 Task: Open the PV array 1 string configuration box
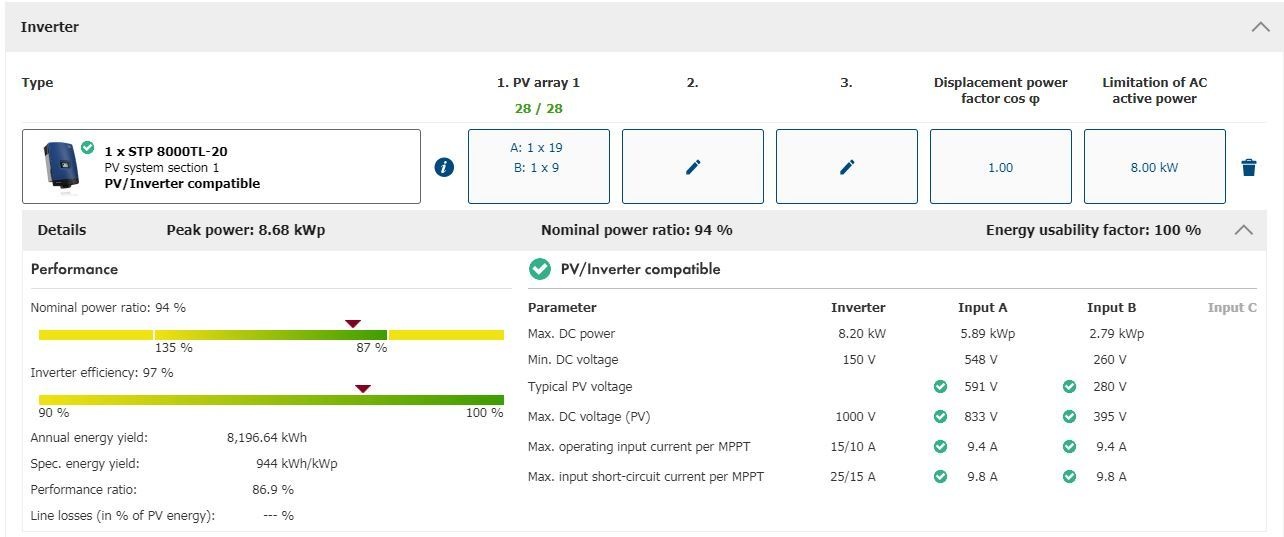pos(538,166)
